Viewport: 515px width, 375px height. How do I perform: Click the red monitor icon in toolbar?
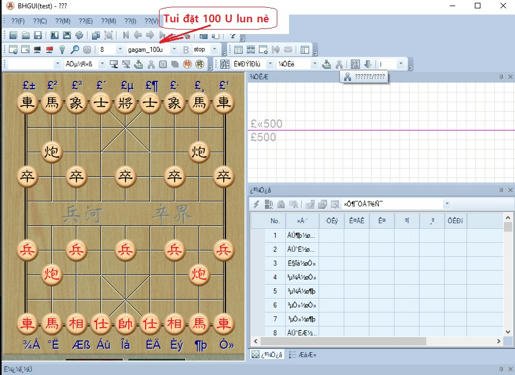[50, 50]
